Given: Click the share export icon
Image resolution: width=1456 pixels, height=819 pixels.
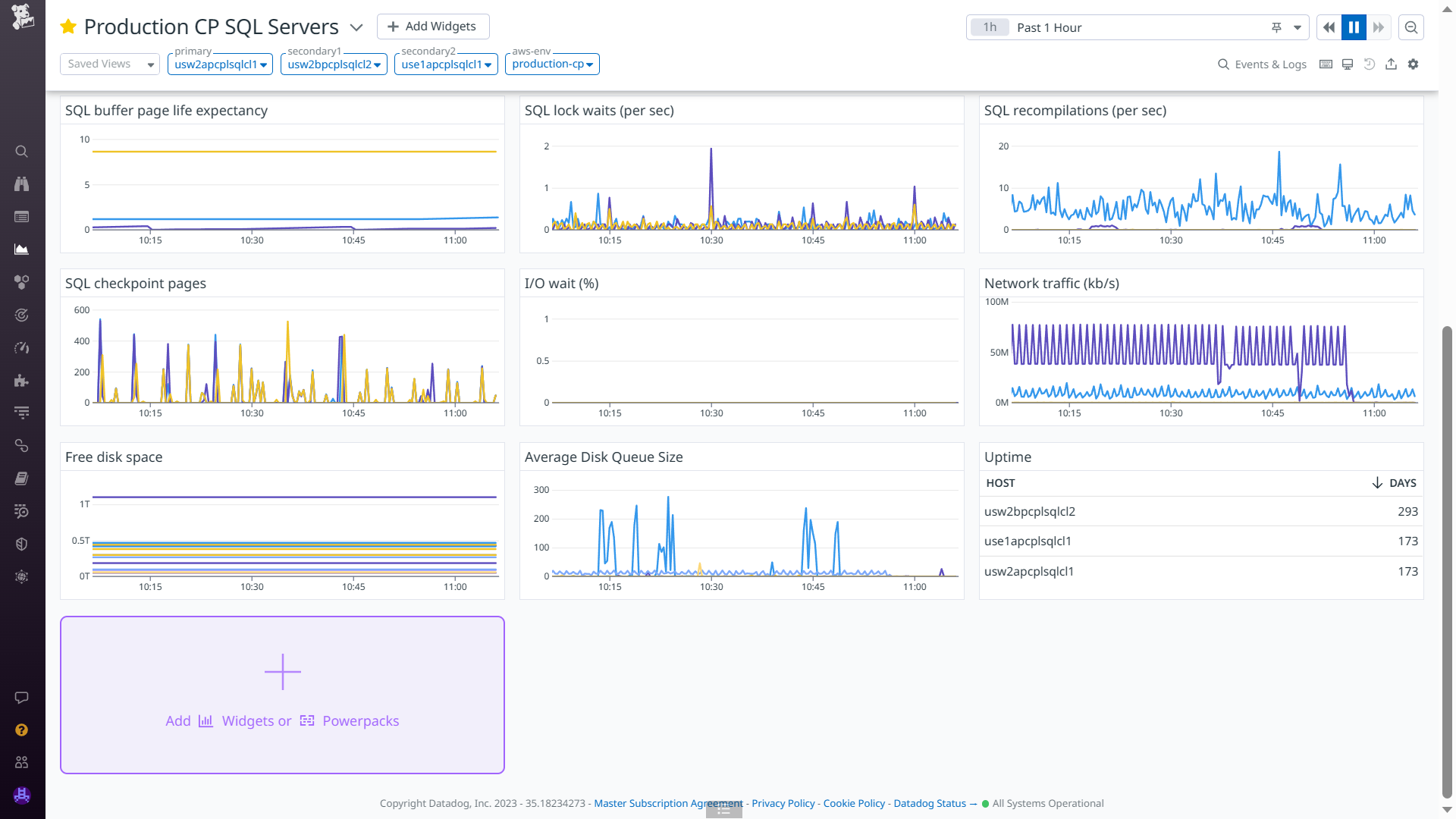Looking at the screenshot, I should (1391, 64).
